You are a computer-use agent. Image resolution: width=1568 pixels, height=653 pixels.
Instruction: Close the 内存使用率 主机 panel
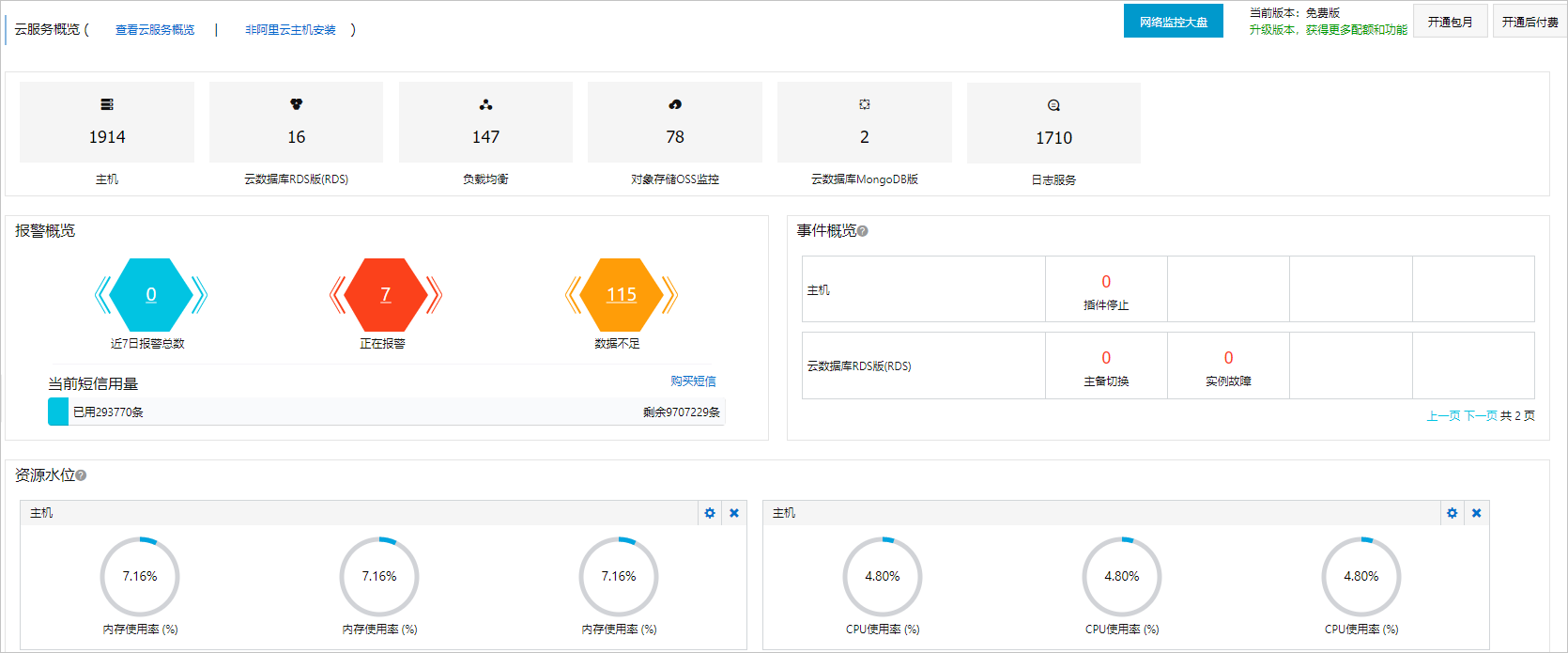734,513
